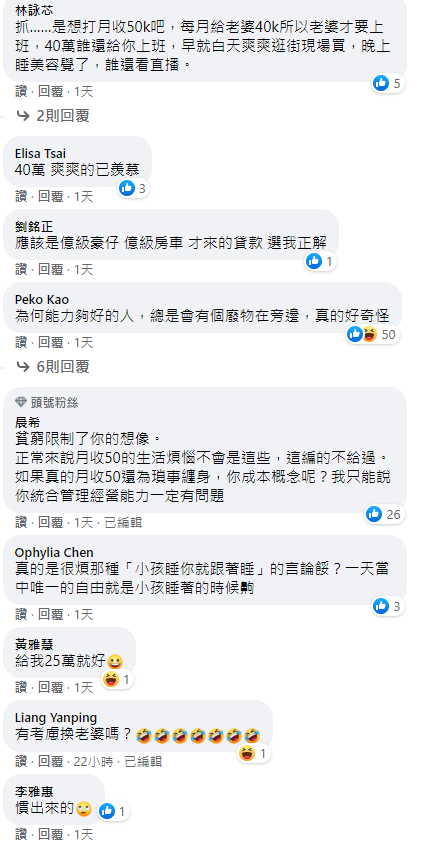This screenshot has width=446, height=845.
Task: Open reactions on Elisa Tsai's comment
Action: (x=133, y=188)
